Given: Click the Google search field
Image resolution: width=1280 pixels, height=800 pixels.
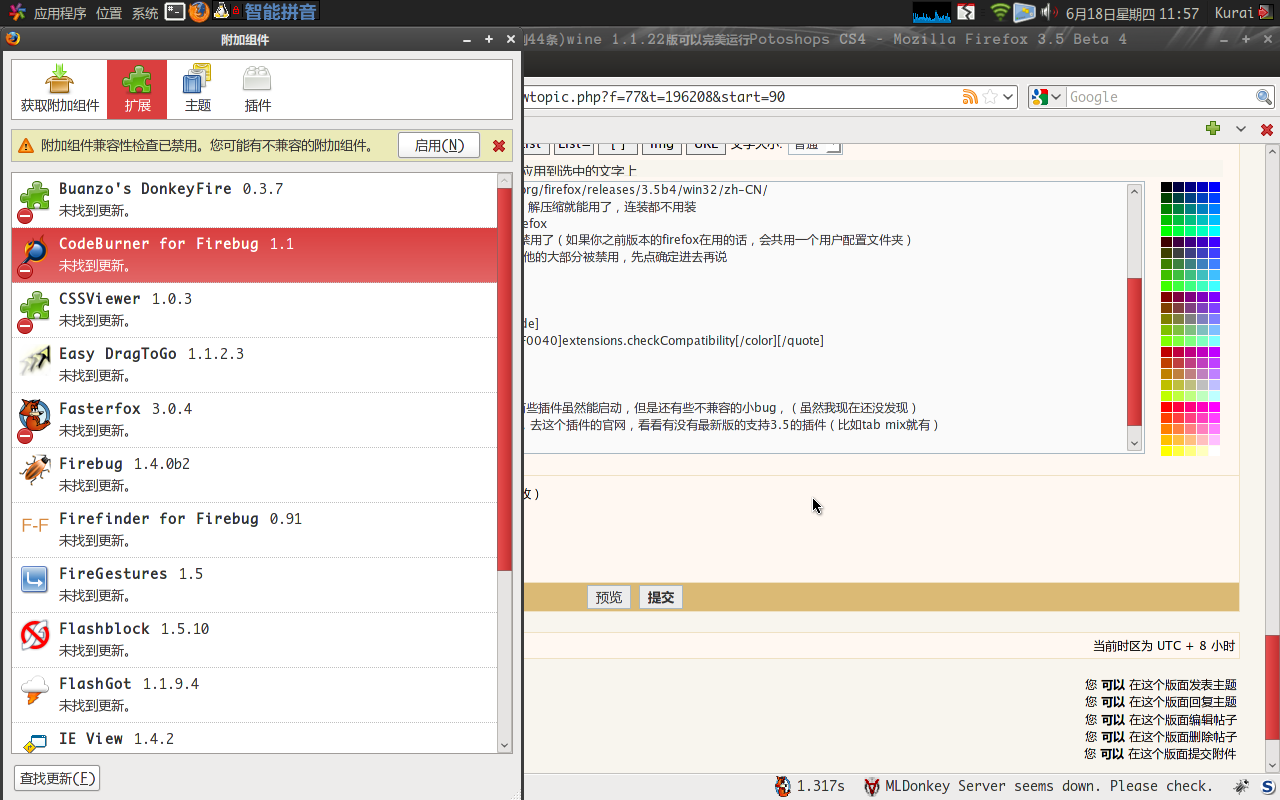Looking at the screenshot, I should (1160, 97).
